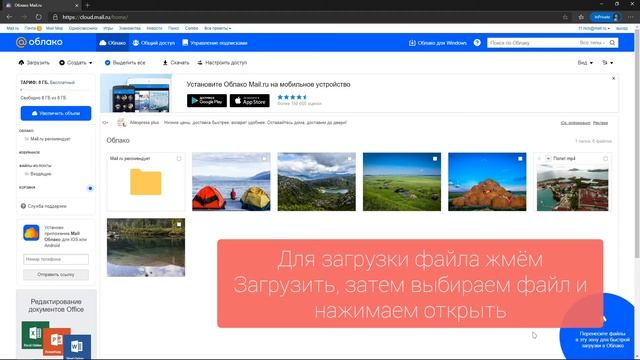Open the Вид view dropdown
Image resolution: width=640 pixels, height=360 pixels.
(585, 62)
